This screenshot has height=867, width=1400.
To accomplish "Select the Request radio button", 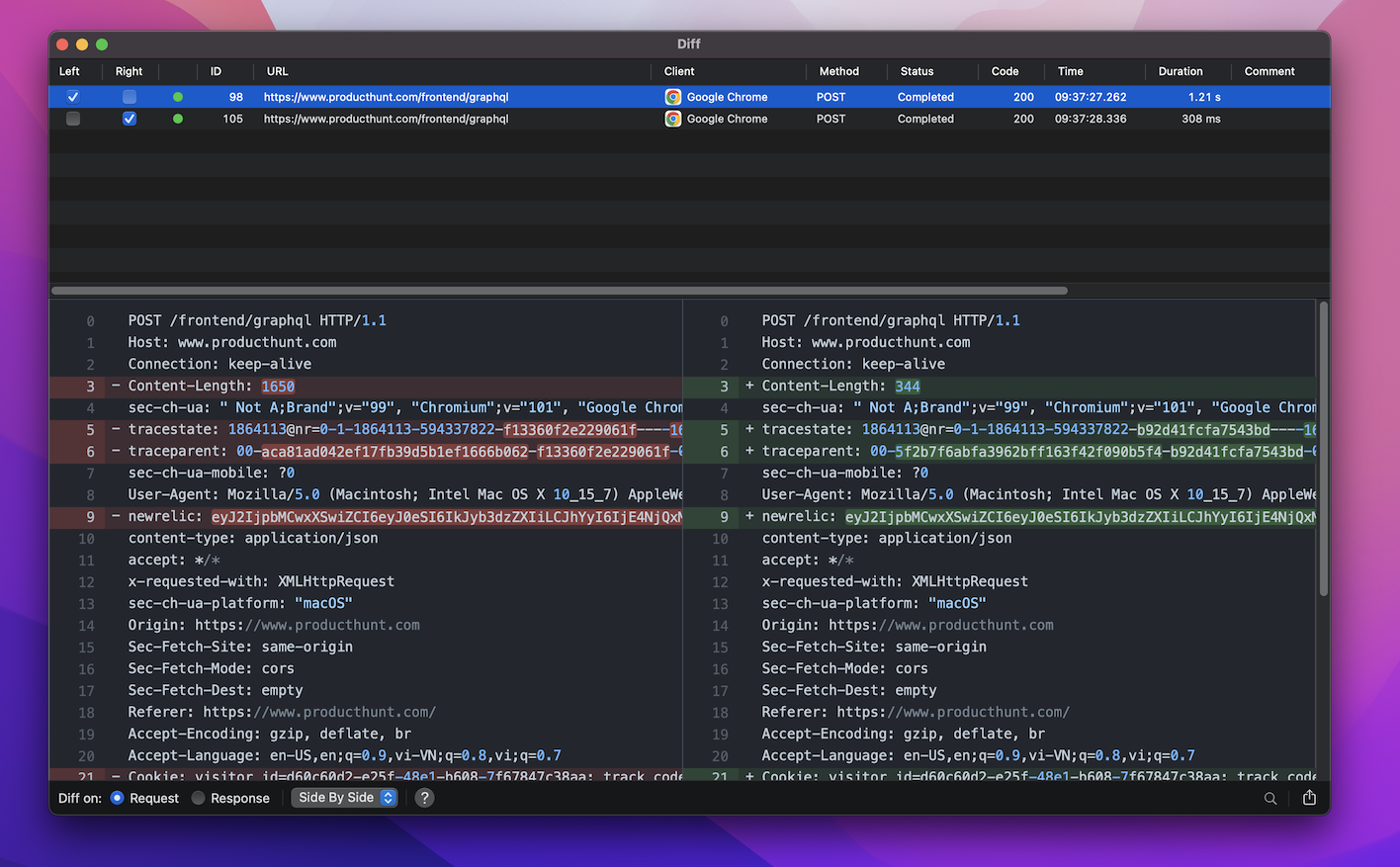I will click(x=118, y=798).
